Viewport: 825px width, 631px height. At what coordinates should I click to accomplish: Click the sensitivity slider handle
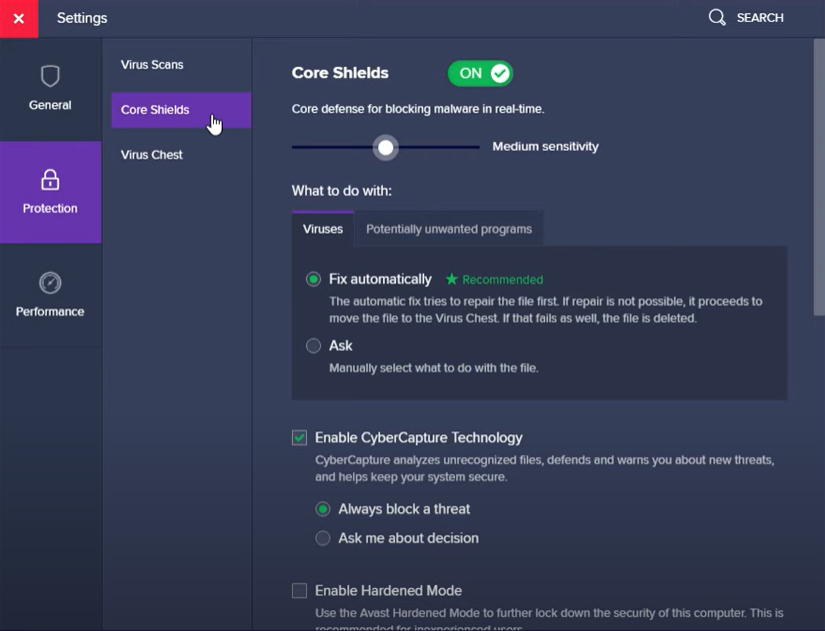coord(386,147)
